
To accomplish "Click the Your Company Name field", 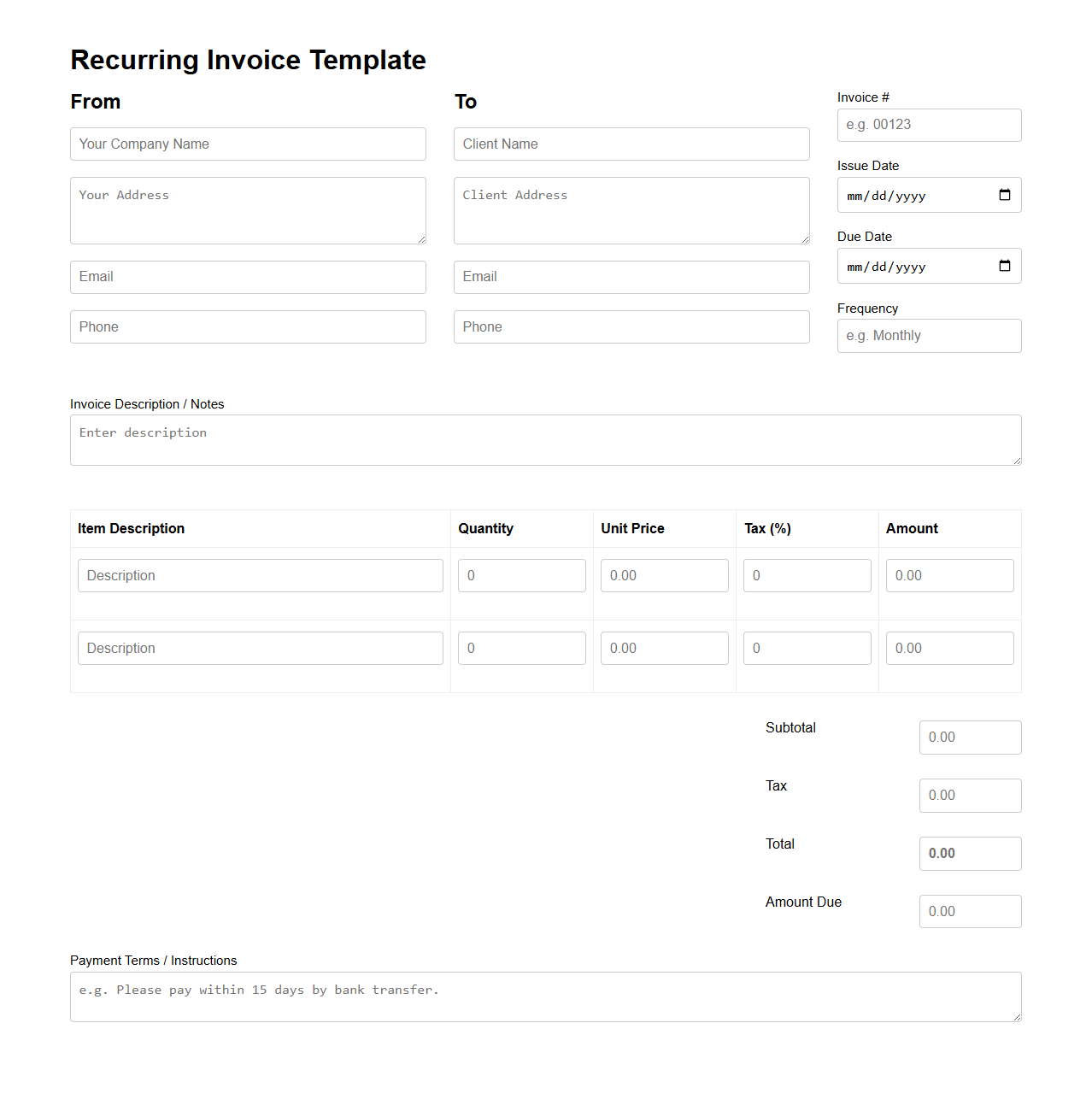I will coord(247,144).
